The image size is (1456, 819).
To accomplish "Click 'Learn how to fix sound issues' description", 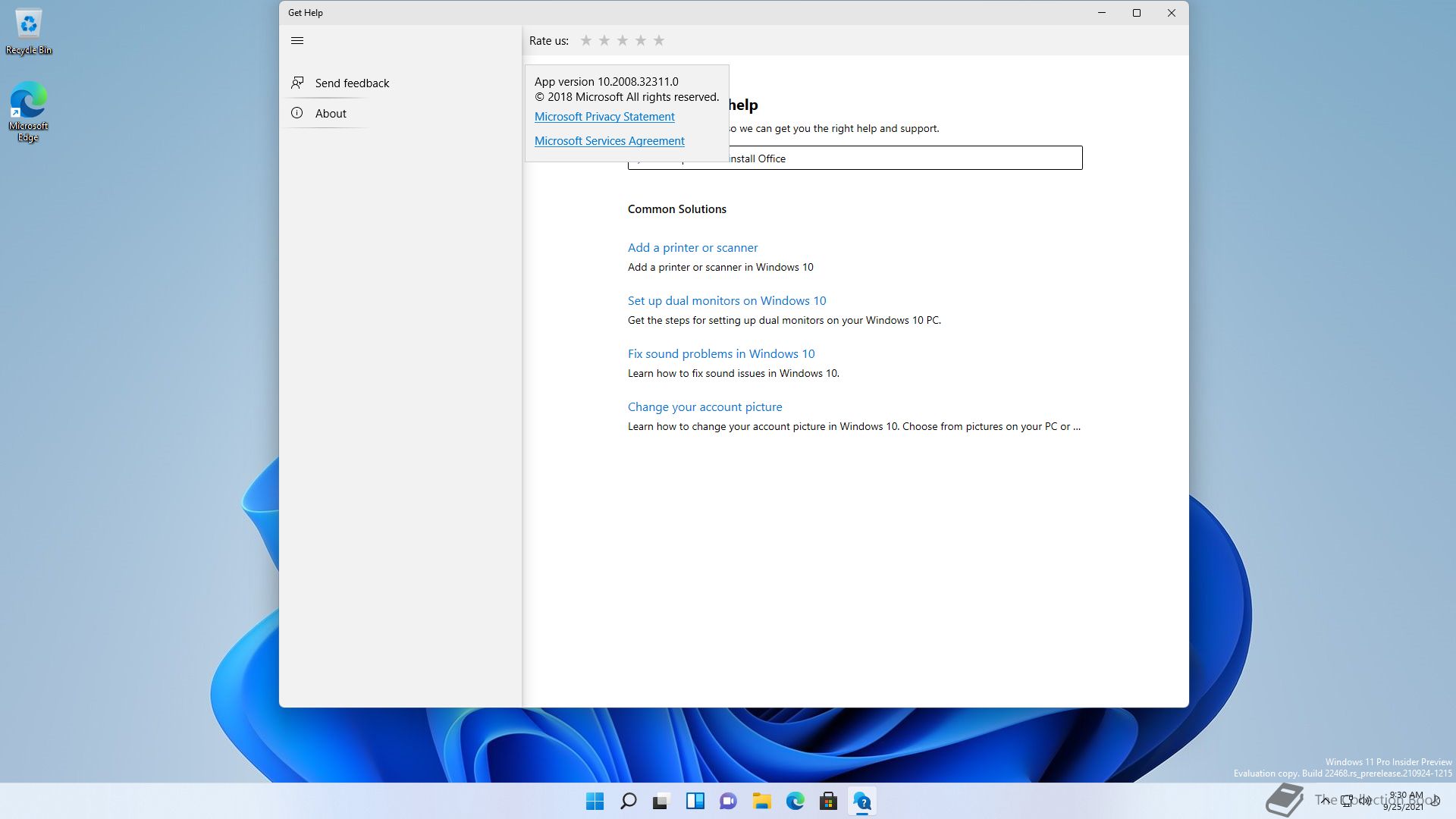I will (733, 373).
